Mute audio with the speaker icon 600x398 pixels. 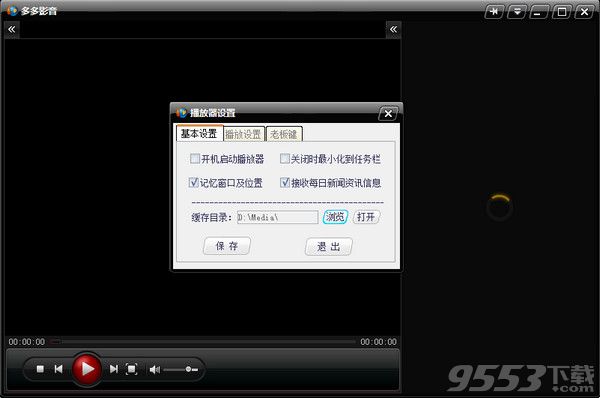155,369
